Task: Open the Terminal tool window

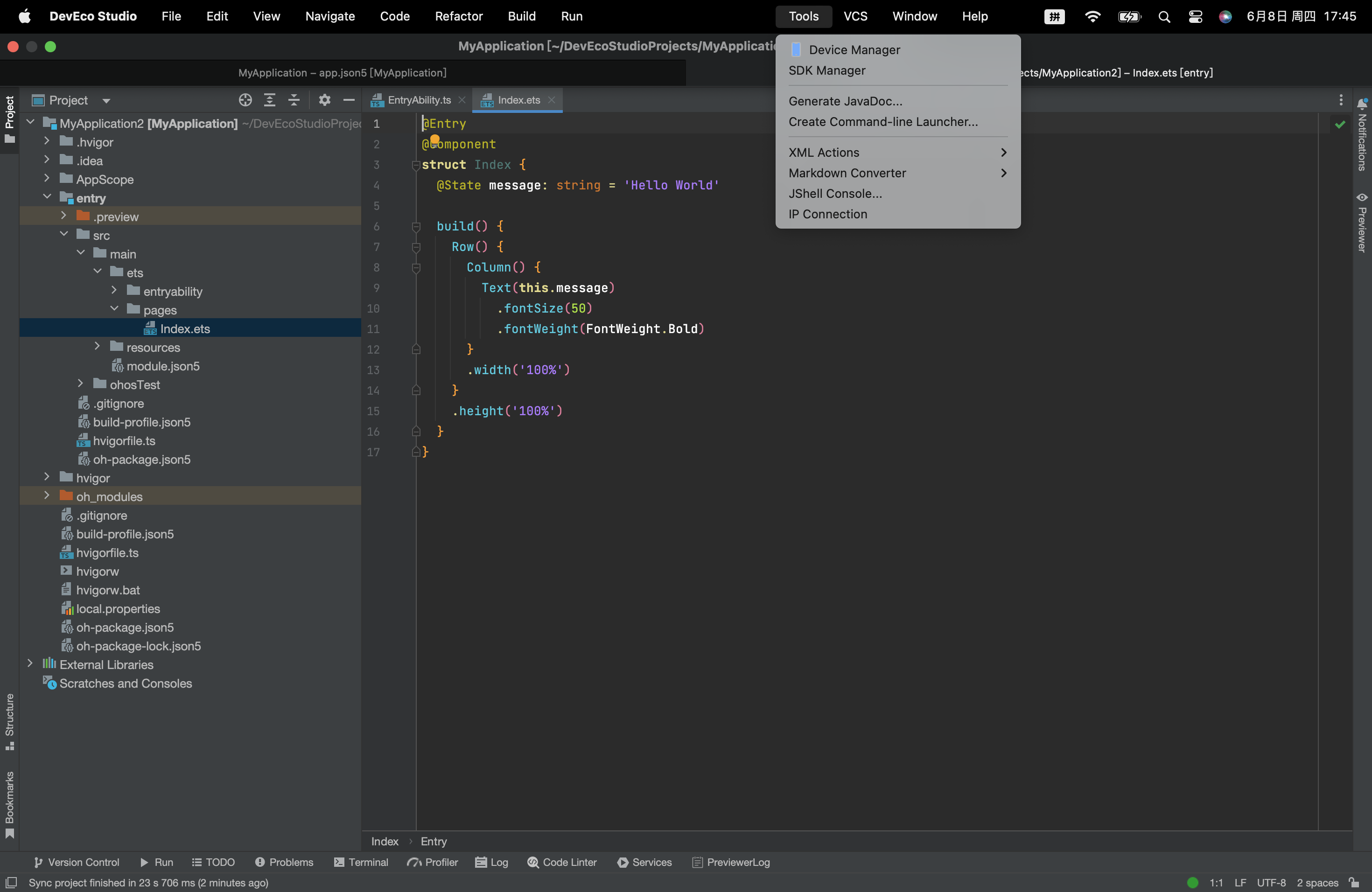Action: point(361,862)
